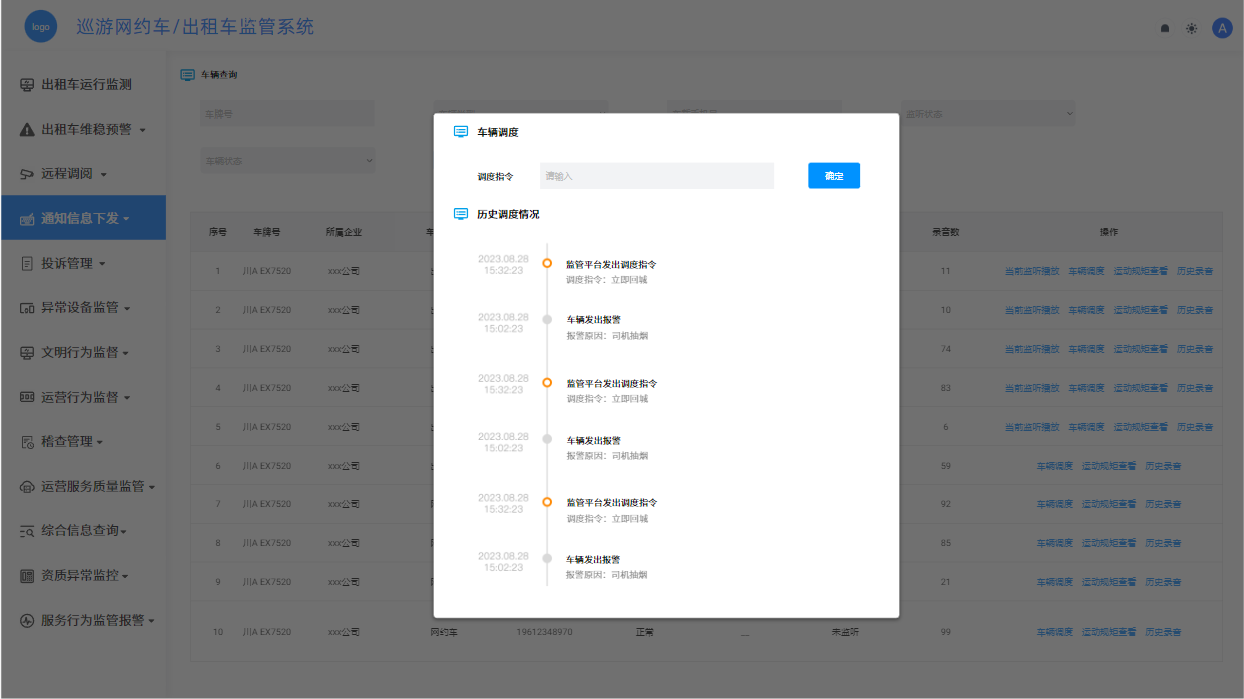Viewport: 1244px width, 699px height.
Task: Click the 出租车运行监测 monitor icon
Action: click(x=27, y=85)
